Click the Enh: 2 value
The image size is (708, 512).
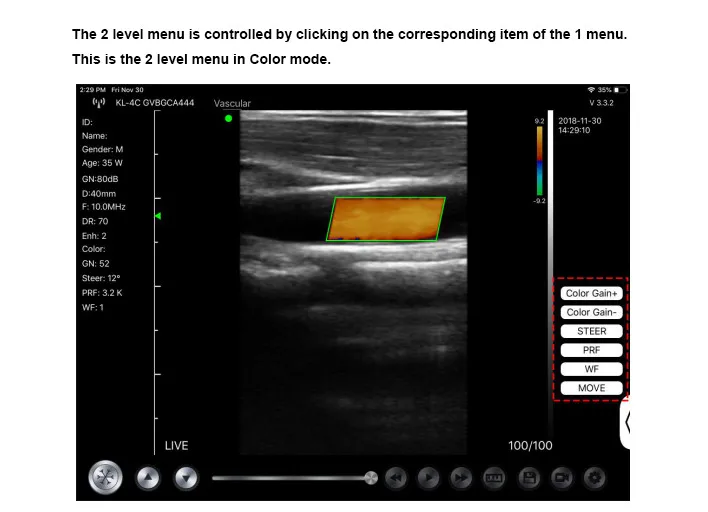[94, 236]
